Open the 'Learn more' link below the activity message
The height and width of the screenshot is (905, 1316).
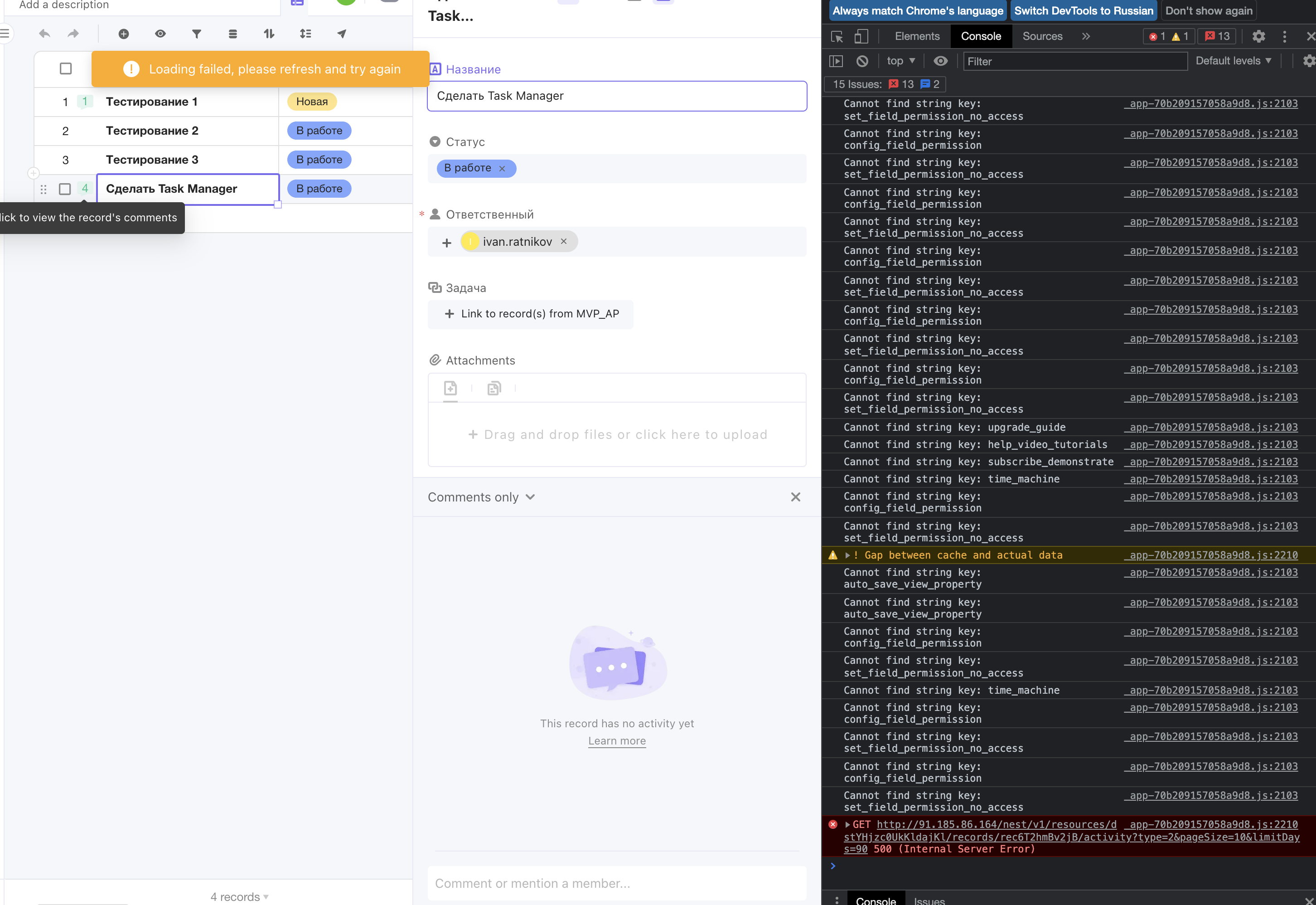point(617,740)
